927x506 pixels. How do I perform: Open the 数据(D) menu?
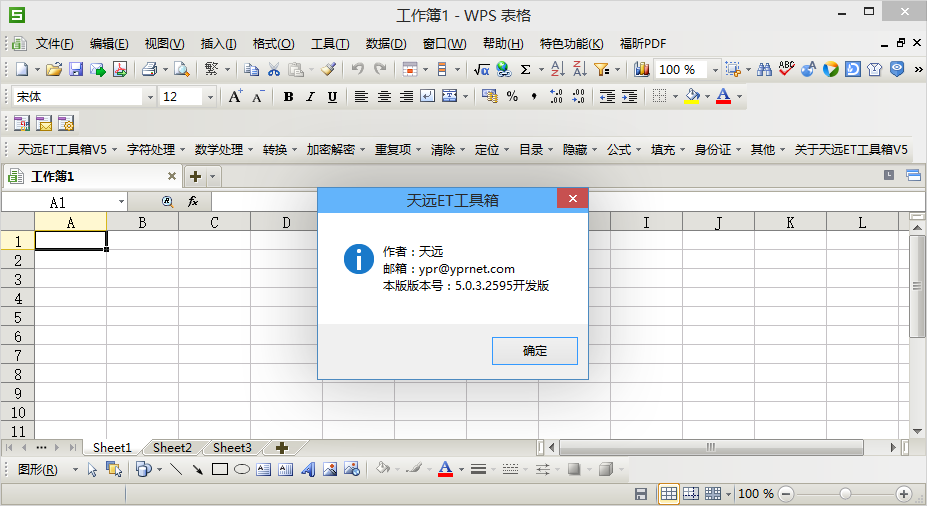385,44
